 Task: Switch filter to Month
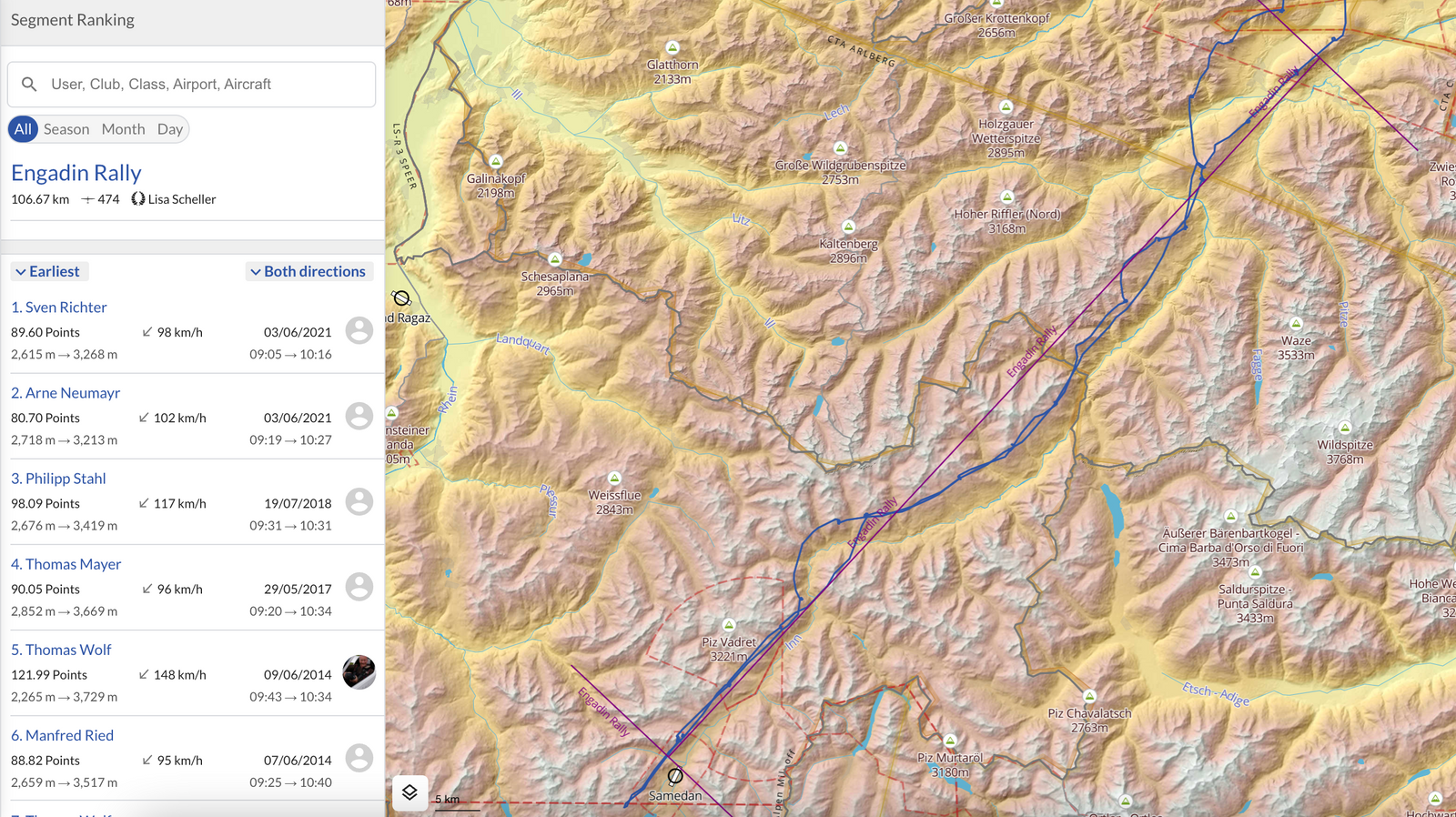123,129
